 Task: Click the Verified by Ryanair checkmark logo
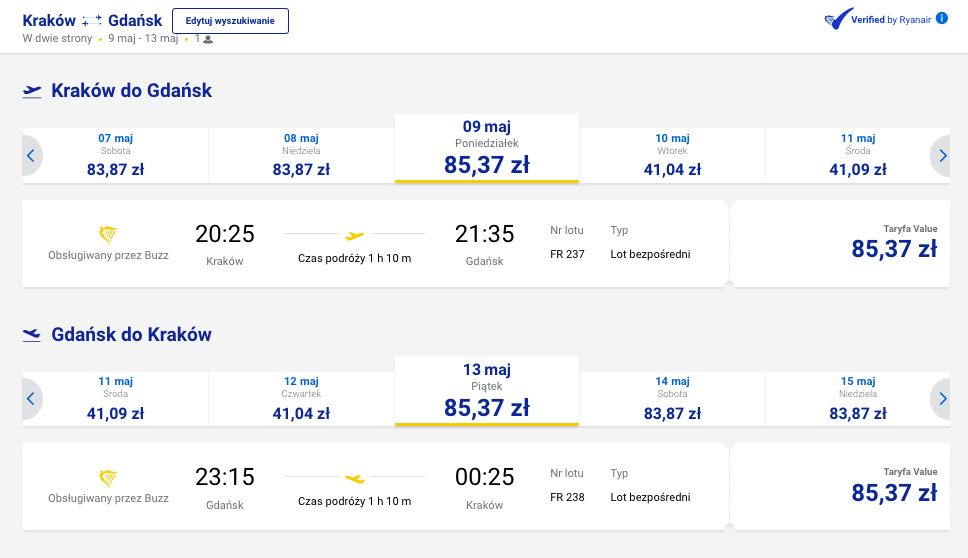pyautogui.click(x=838, y=19)
